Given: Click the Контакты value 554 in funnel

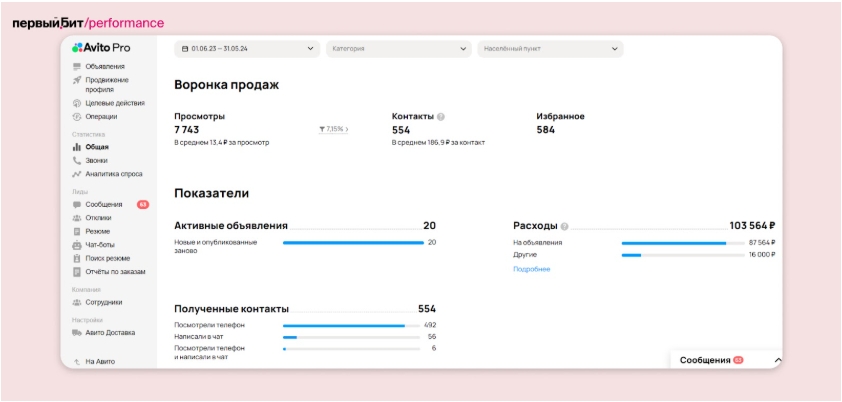Looking at the screenshot, I should point(401,130).
